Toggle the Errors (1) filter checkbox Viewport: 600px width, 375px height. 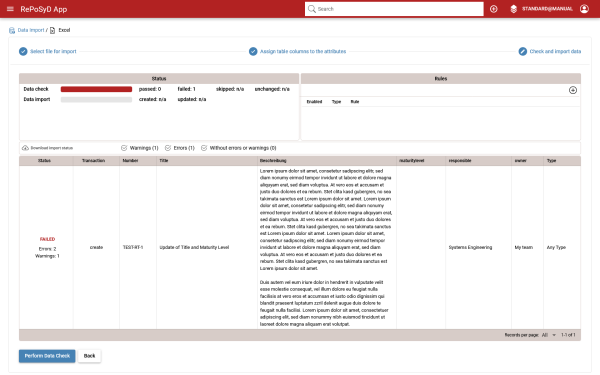tap(168, 148)
